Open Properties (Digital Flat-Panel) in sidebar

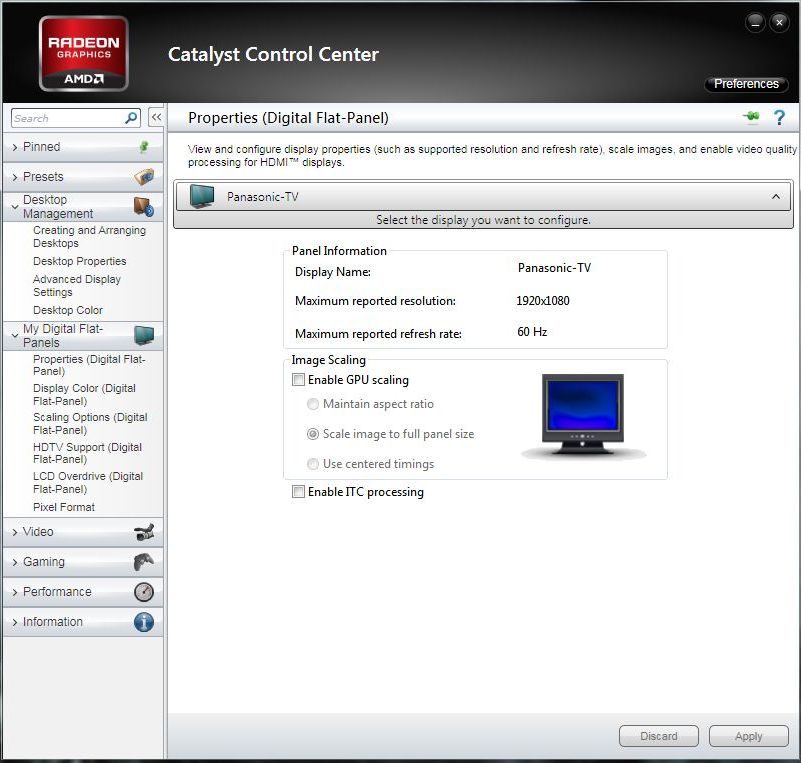point(89,365)
